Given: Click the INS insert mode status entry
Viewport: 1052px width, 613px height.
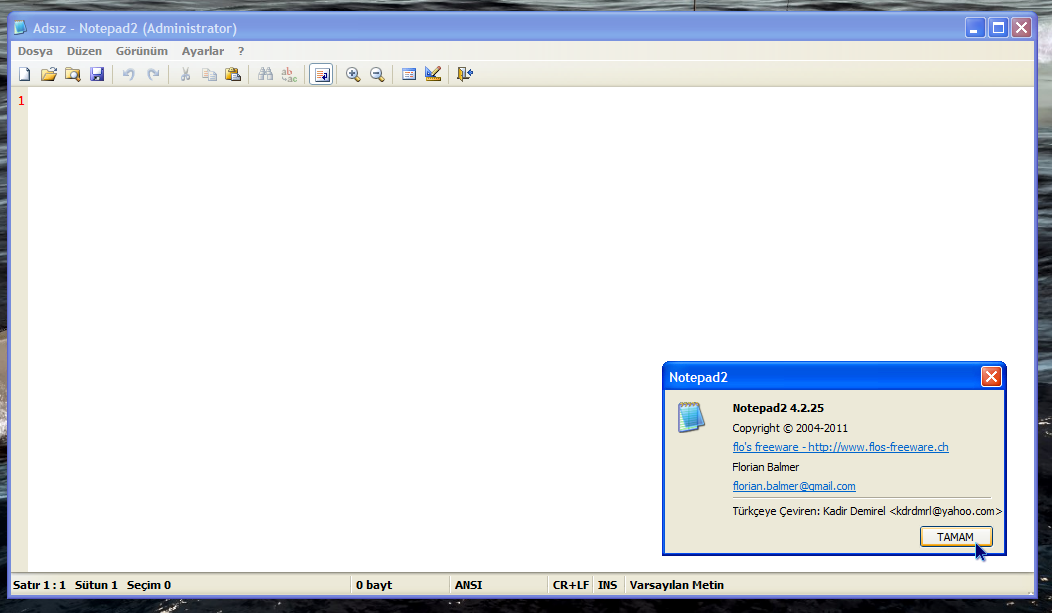Looking at the screenshot, I should pyautogui.click(x=607, y=585).
